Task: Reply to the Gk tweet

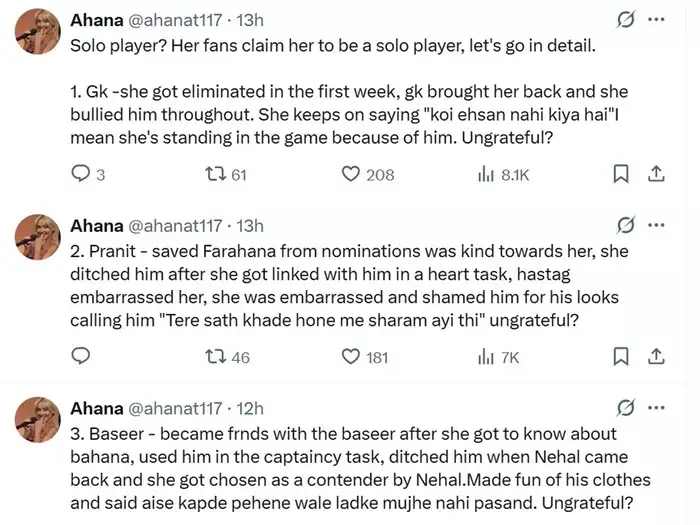Action: (83, 174)
